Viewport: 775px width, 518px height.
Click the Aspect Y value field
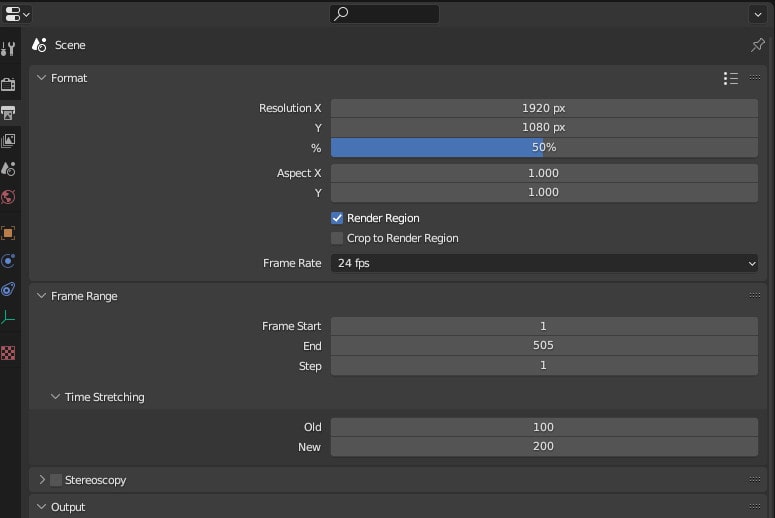pos(544,193)
